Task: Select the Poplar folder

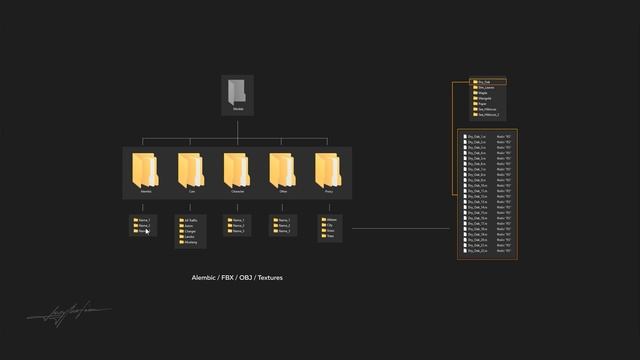Action: [480, 104]
